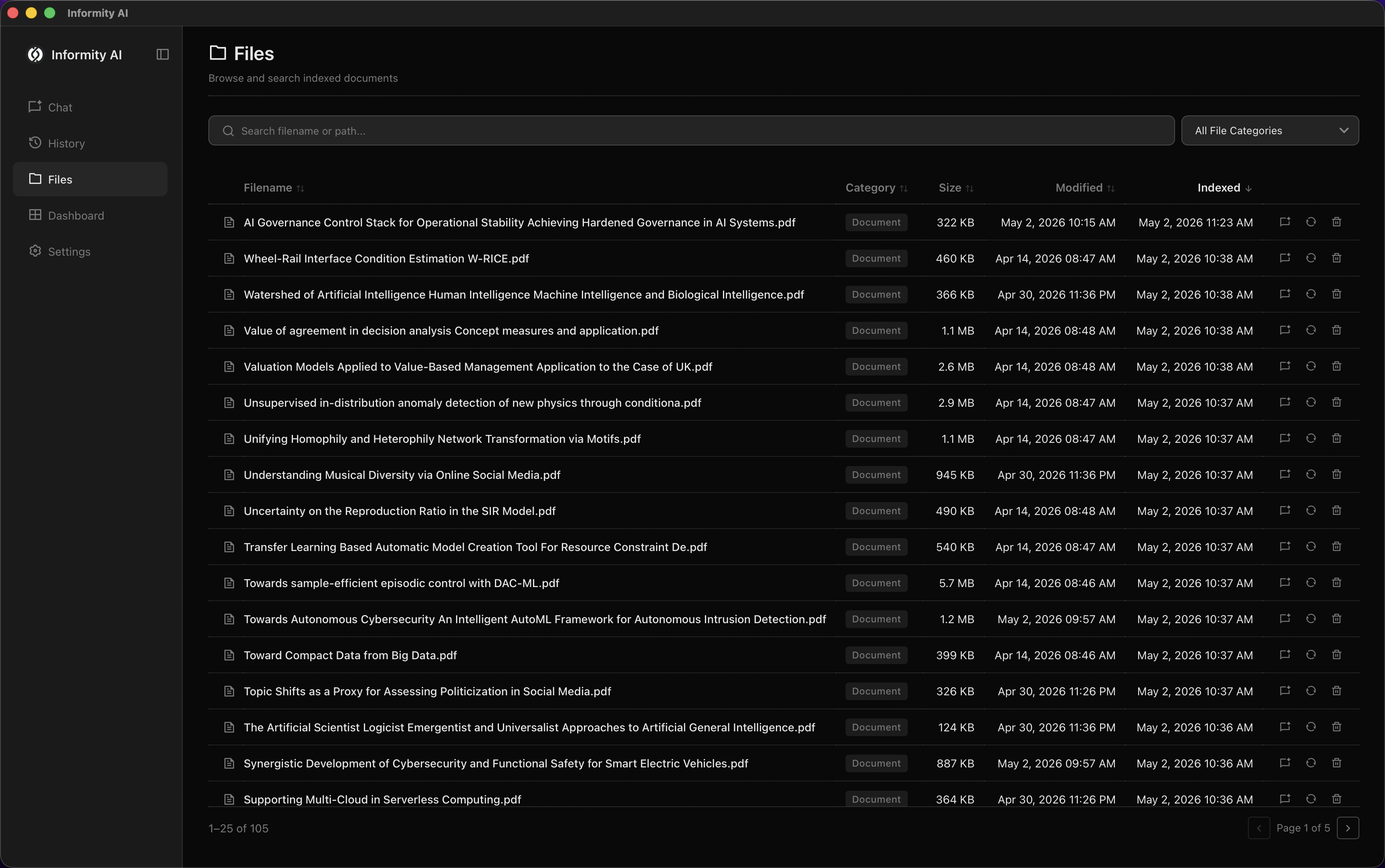Select Understanding Musical Diversity via Online Social Media.pdf

[402, 475]
